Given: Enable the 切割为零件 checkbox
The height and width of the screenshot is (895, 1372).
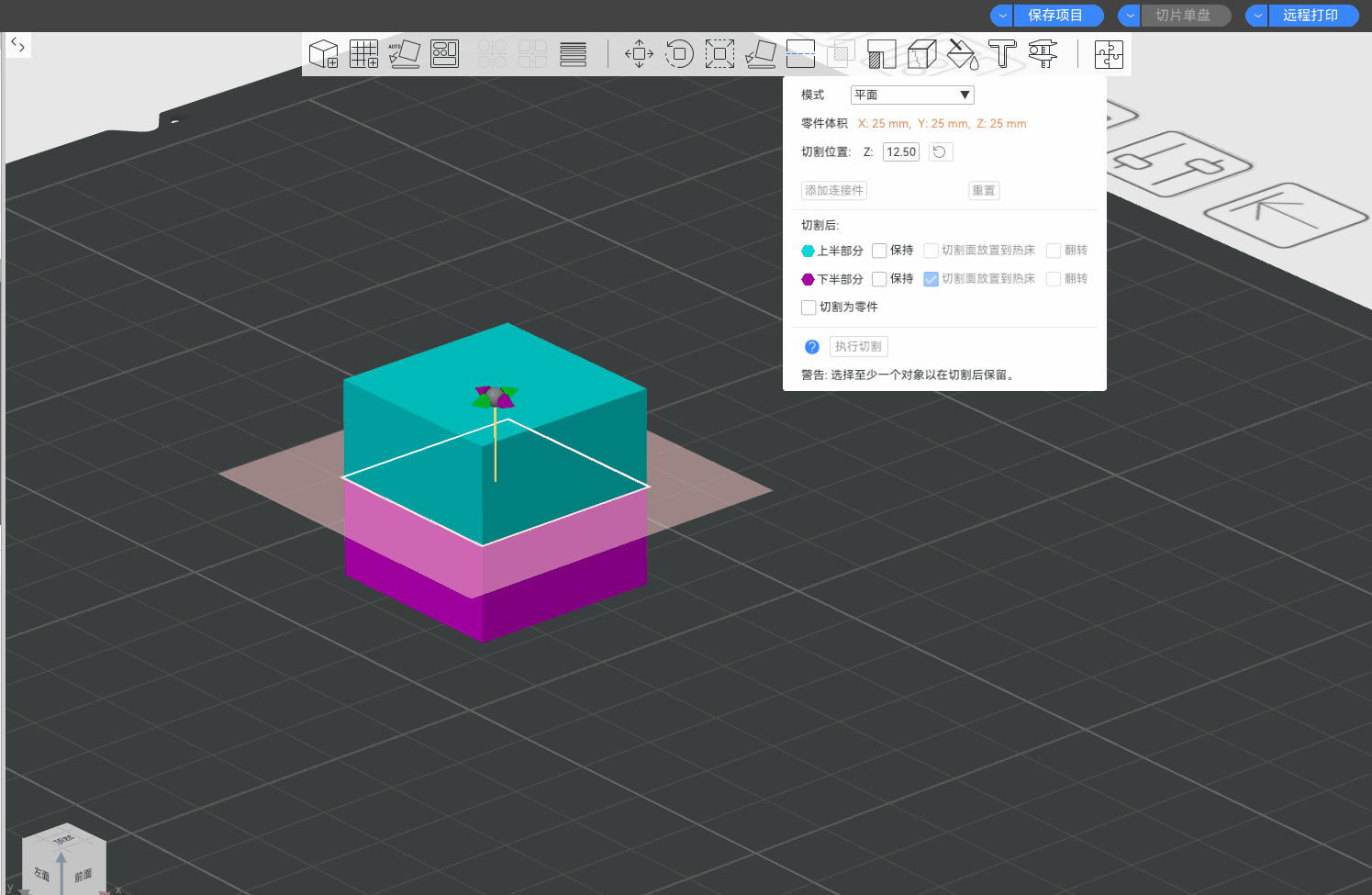Looking at the screenshot, I should [x=809, y=308].
